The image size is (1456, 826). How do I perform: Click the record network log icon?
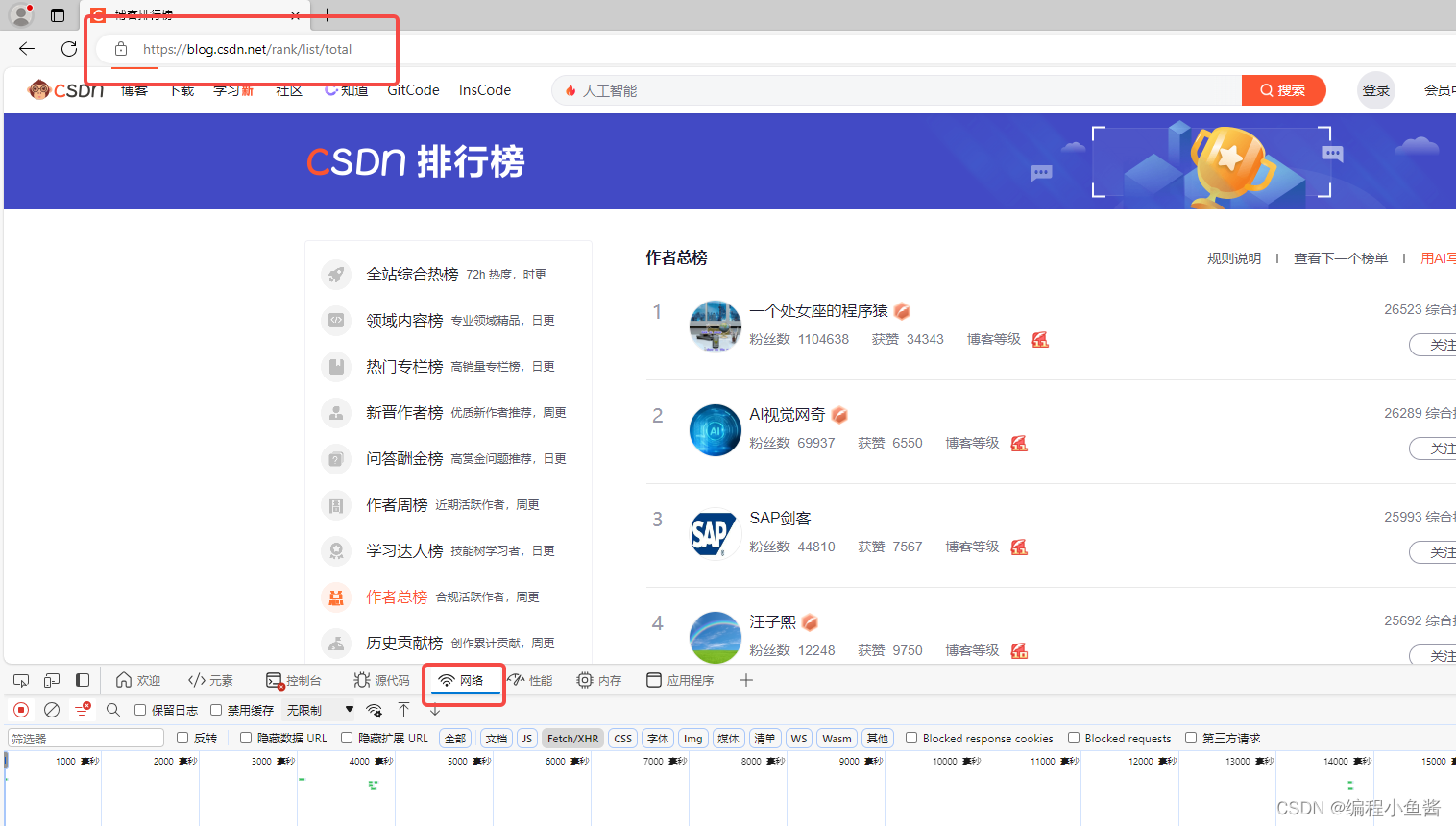pos(21,710)
